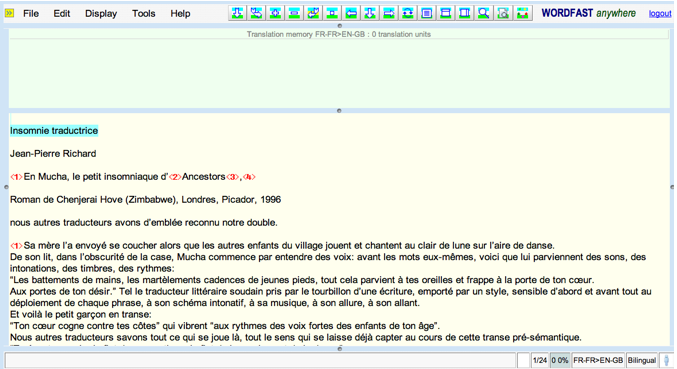Click the horizontal split panel layout icon
This screenshot has width=677, height=369.
[446, 13]
